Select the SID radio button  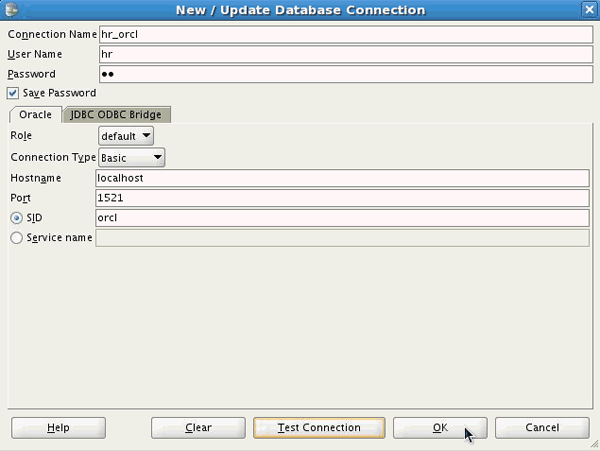pyautogui.click(x=16, y=218)
